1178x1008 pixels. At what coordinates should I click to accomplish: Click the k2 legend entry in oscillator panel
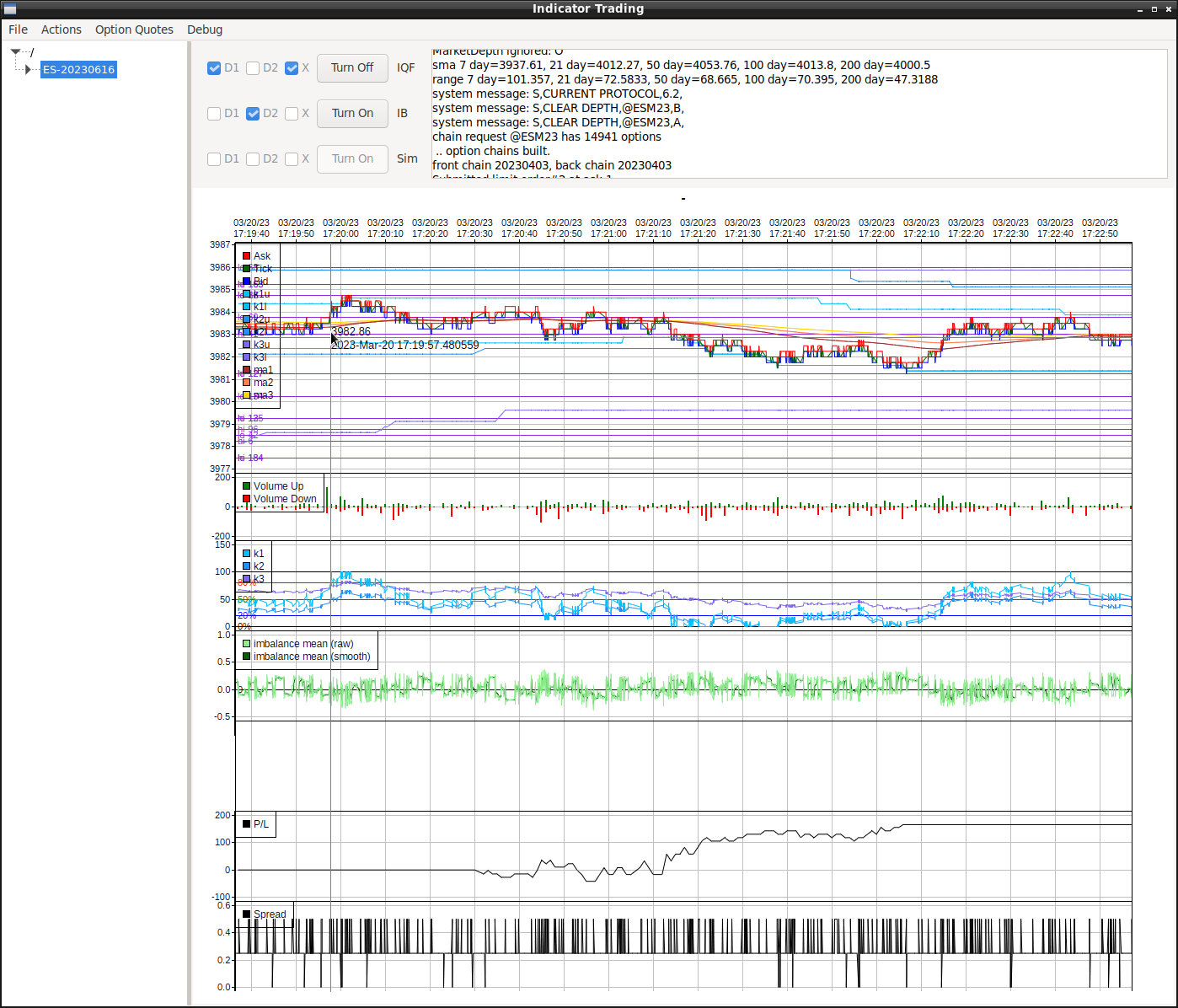click(x=253, y=566)
